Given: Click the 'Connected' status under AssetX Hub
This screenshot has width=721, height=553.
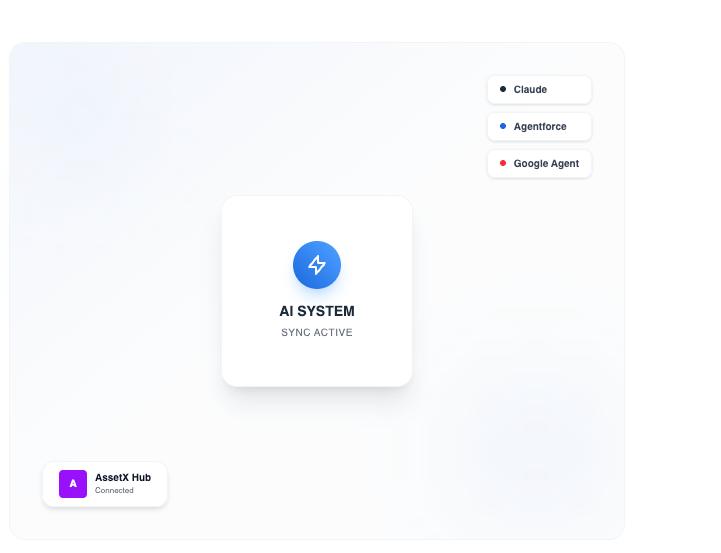Looking at the screenshot, I should coord(114,491).
